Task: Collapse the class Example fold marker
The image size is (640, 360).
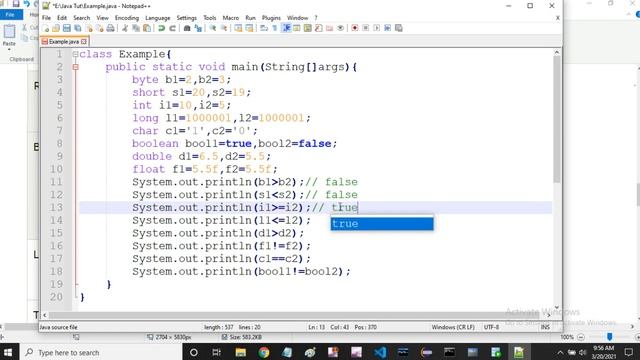Action: click(x=75, y=54)
